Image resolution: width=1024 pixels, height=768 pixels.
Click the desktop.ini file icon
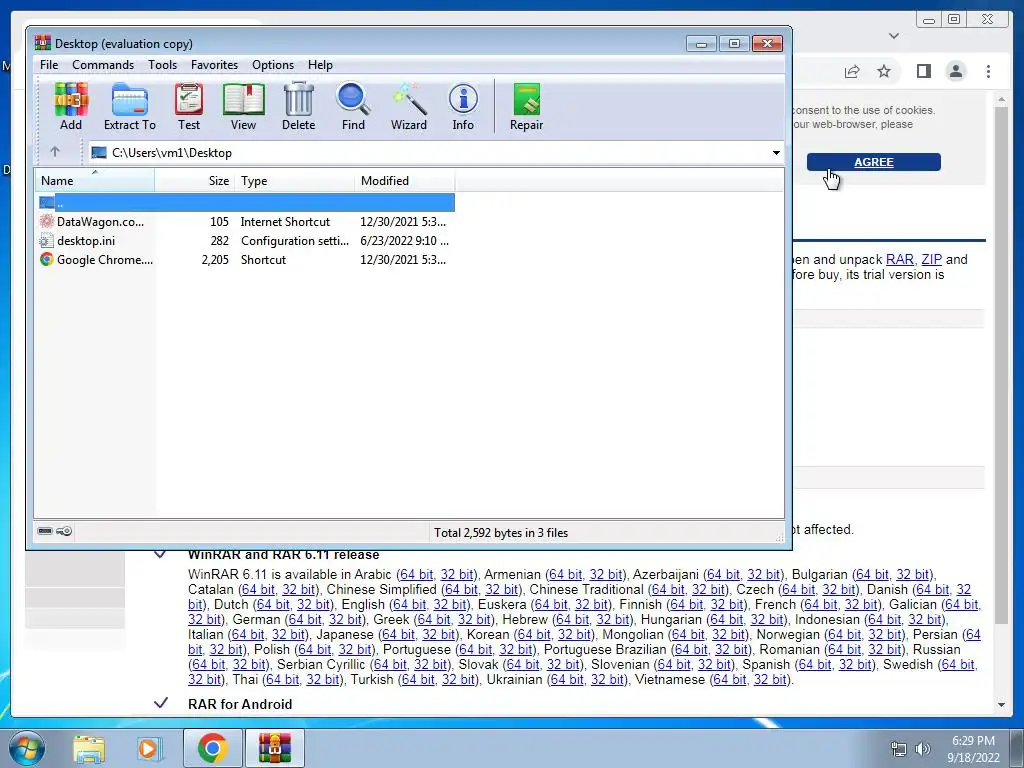point(46,240)
